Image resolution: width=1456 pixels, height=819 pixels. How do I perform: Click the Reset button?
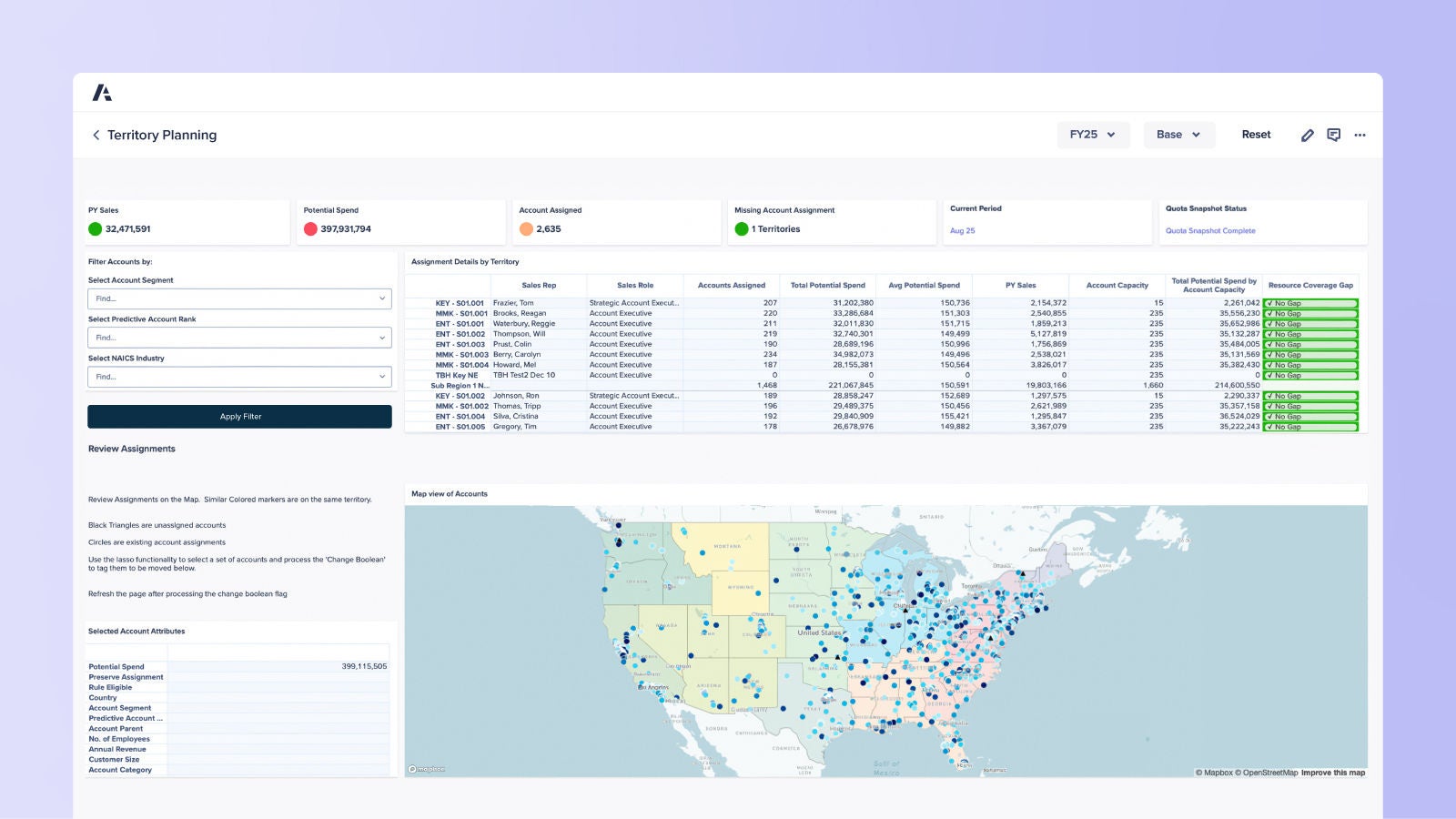pyautogui.click(x=1256, y=135)
